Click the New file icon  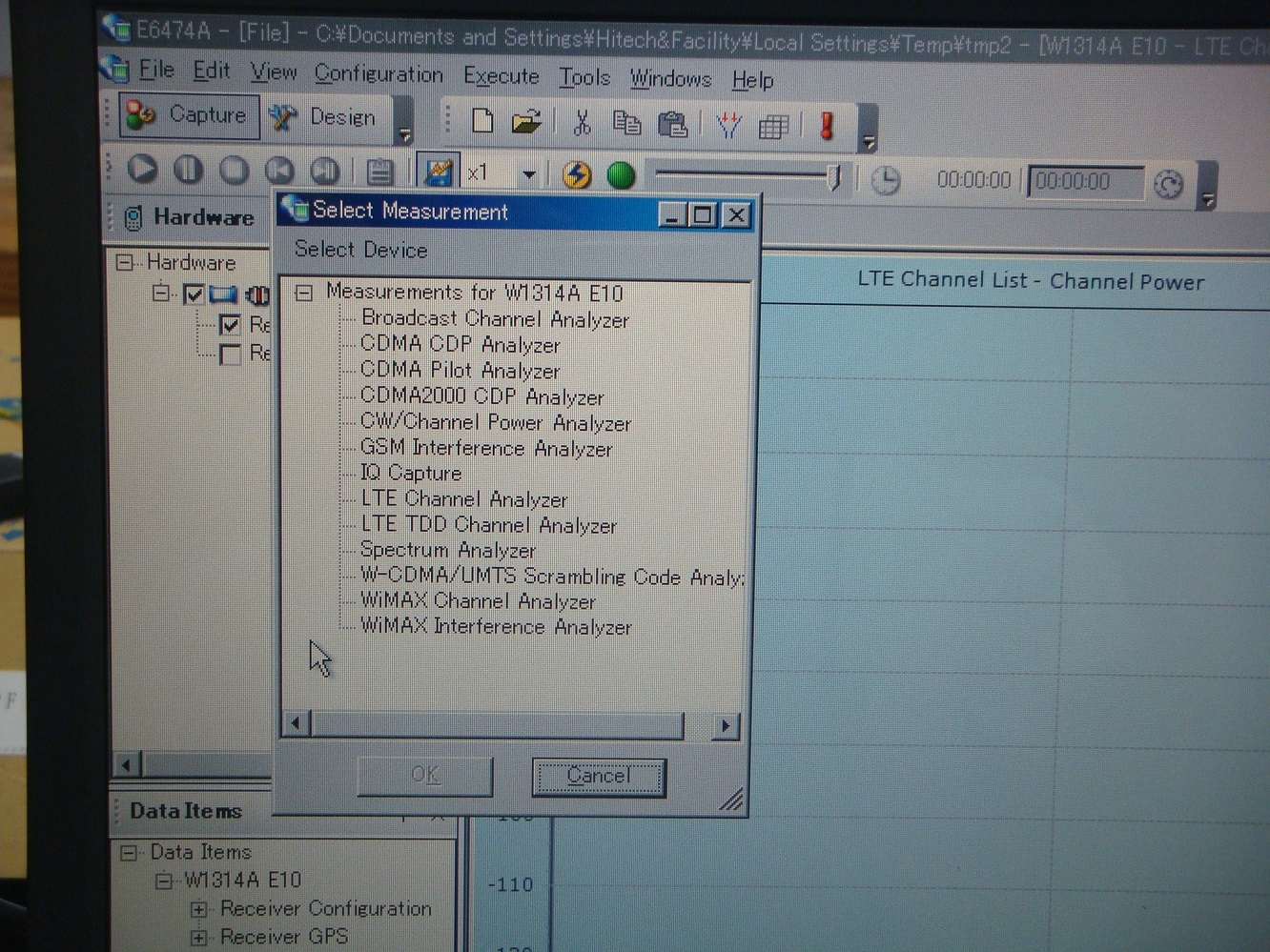point(482,122)
